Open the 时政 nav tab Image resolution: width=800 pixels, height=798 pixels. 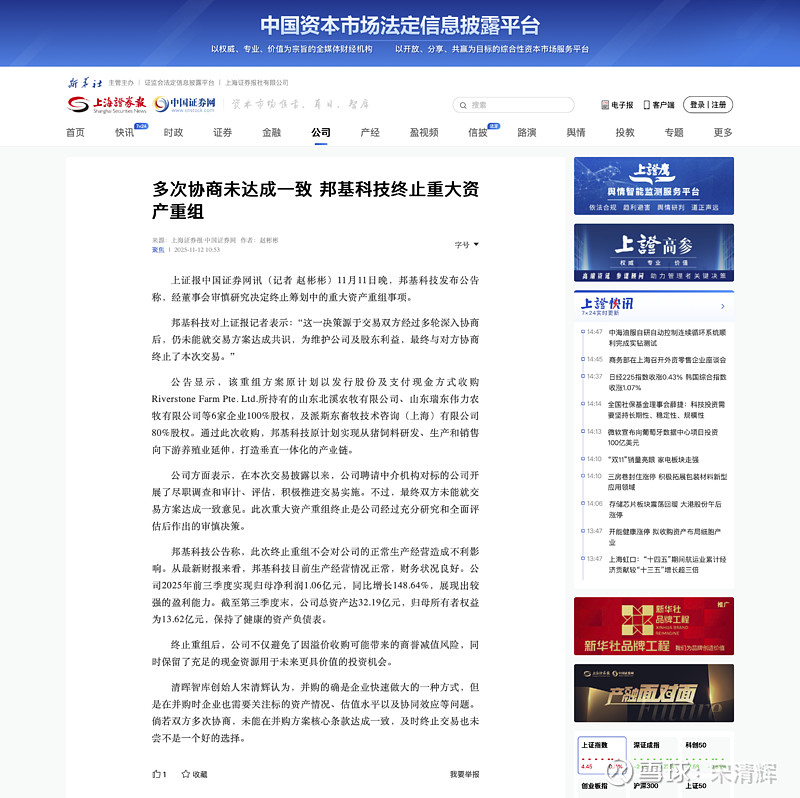[x=173, y=132]
